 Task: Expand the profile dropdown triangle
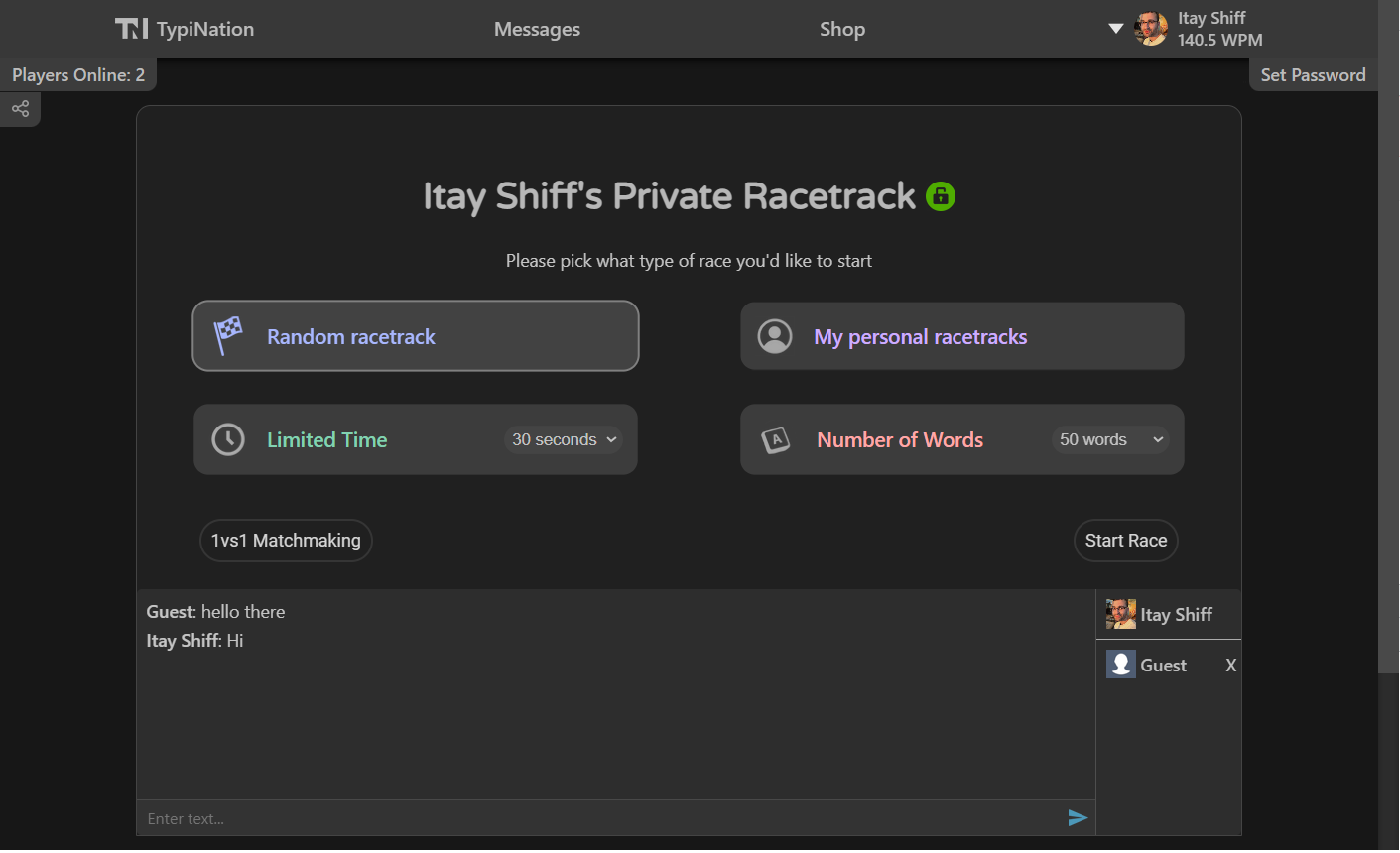pyautogui.click(x=1116, y=29)
